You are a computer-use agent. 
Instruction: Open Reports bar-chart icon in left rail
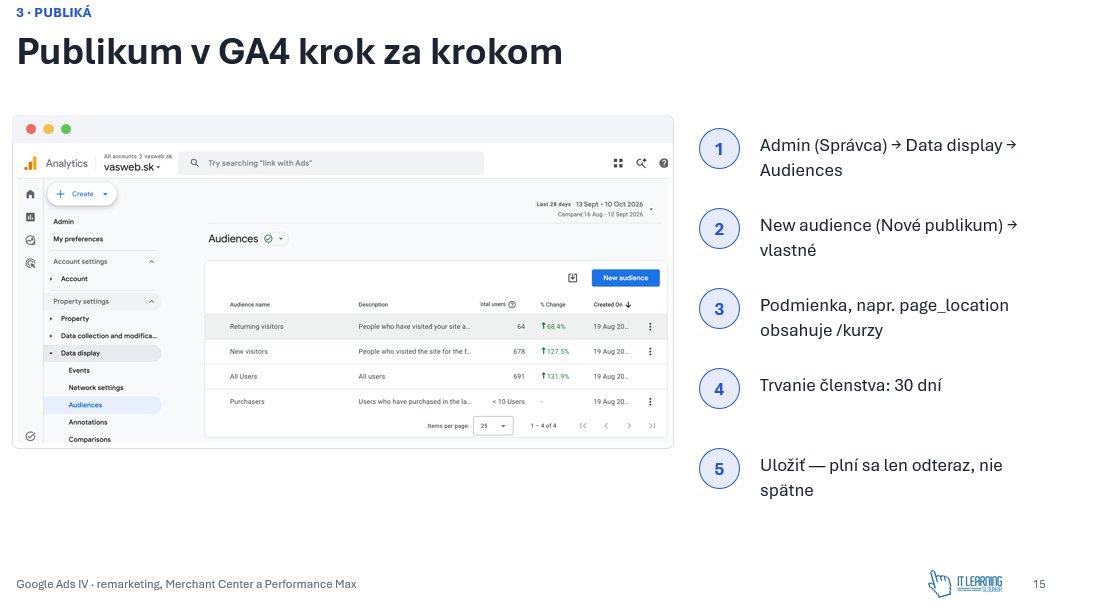coord(30,217)
